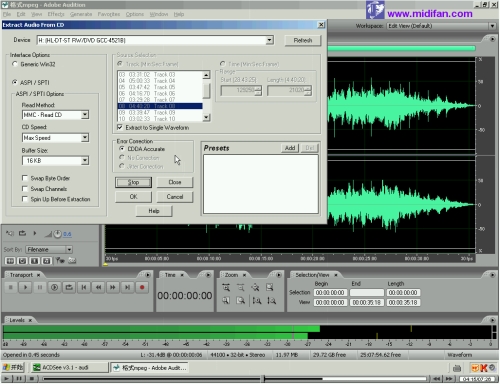Screen dimensions: 500x384
Task: Select Time (Min:Sec:Frame) source radio
Action: click(x=222, y=64)
